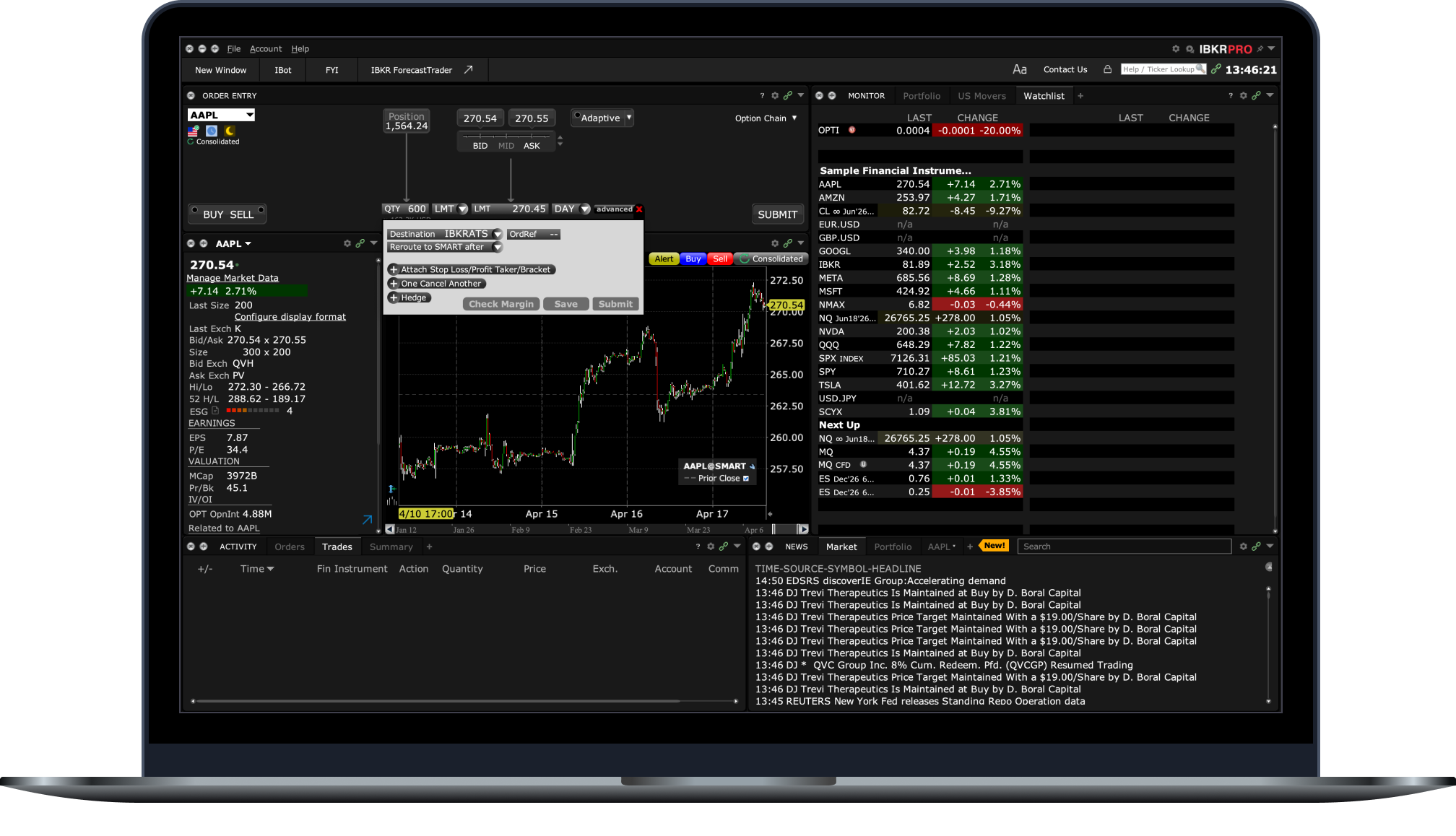1456x836 pixels.
Task: Open AAPL quote panel settings gear
Action: (347, 243)
